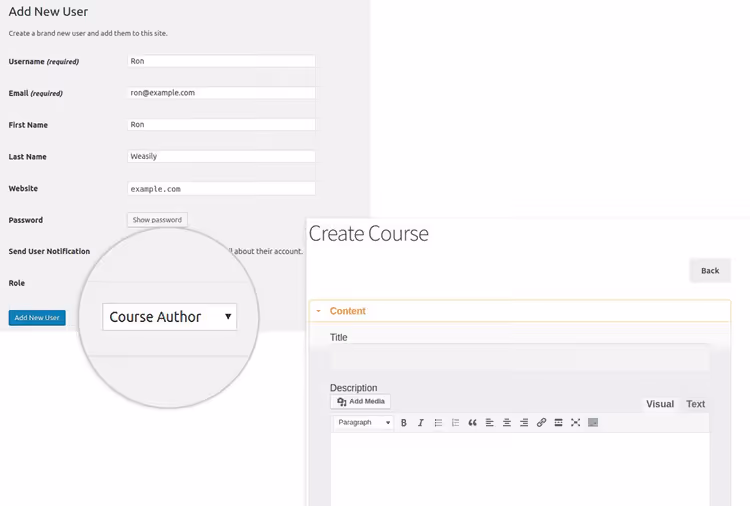Screen dimensions: 750x506
Task: Open the Paragraph format dropdown
Action: (x=364, y=423)
